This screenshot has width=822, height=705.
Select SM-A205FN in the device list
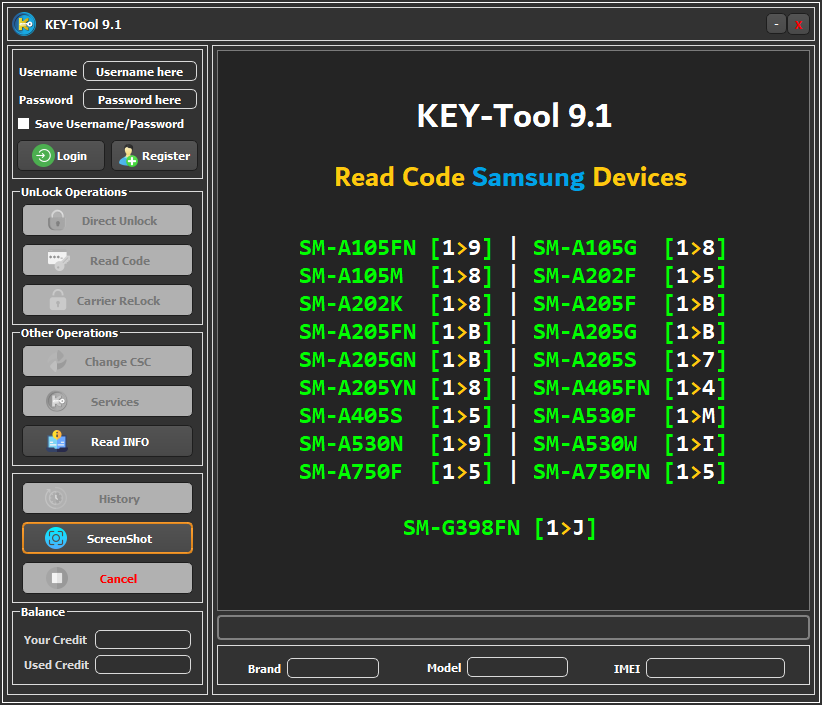pos(358,332)
